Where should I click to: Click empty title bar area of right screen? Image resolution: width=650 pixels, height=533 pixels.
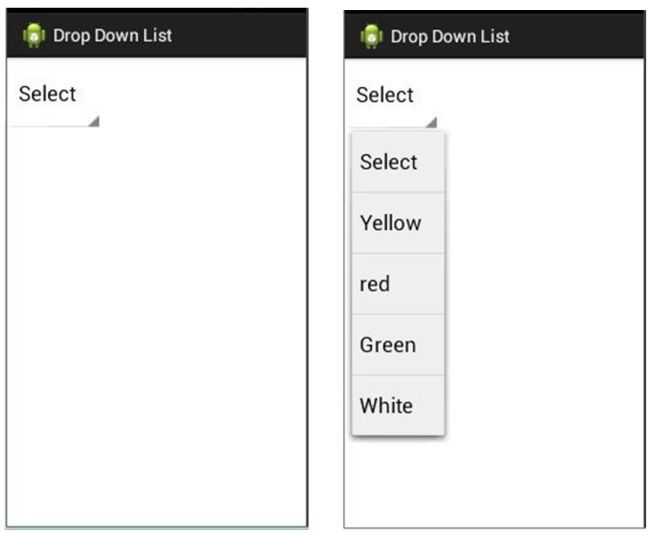click(x=578, y=37)
